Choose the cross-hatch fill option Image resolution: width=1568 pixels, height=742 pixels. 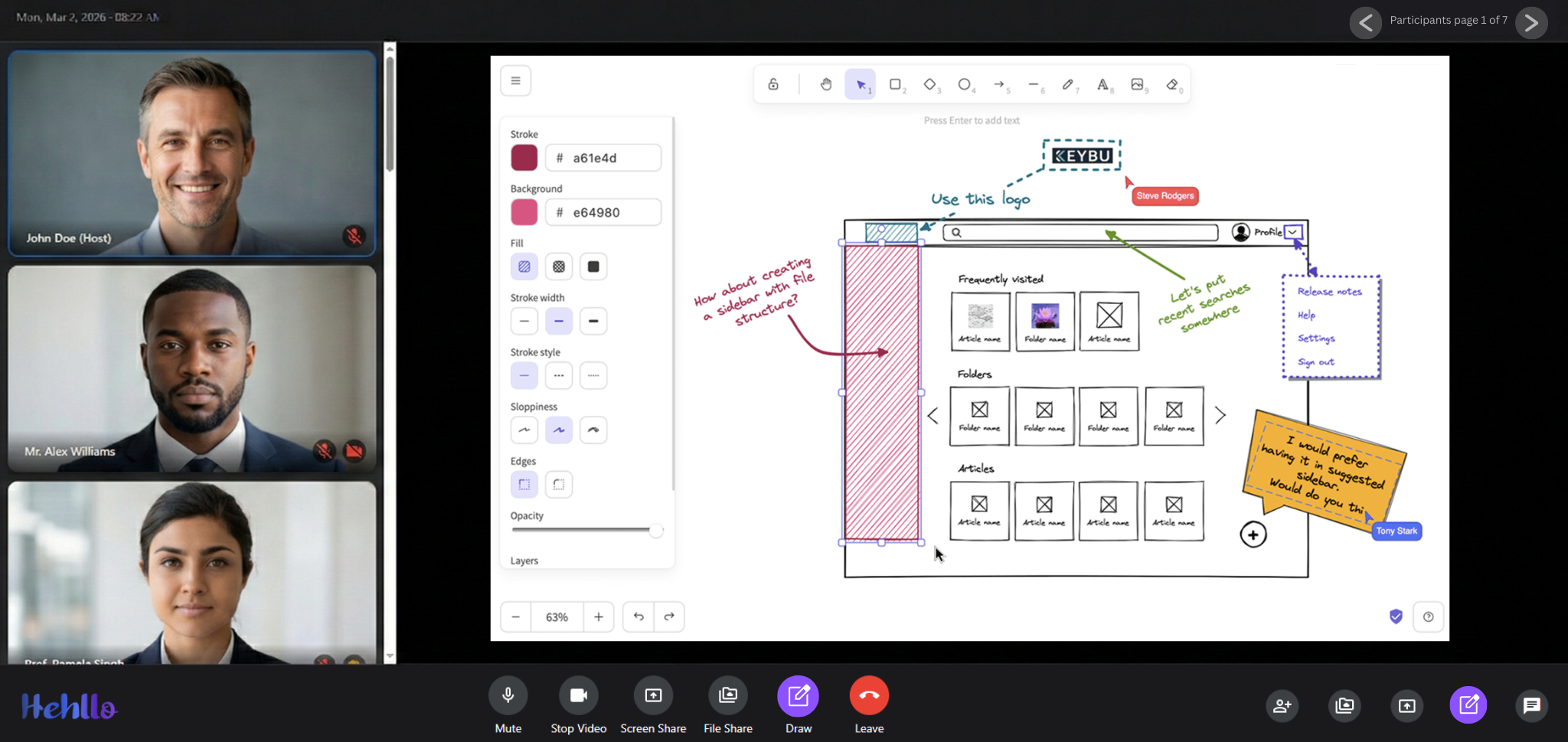(x=559, y=266)
